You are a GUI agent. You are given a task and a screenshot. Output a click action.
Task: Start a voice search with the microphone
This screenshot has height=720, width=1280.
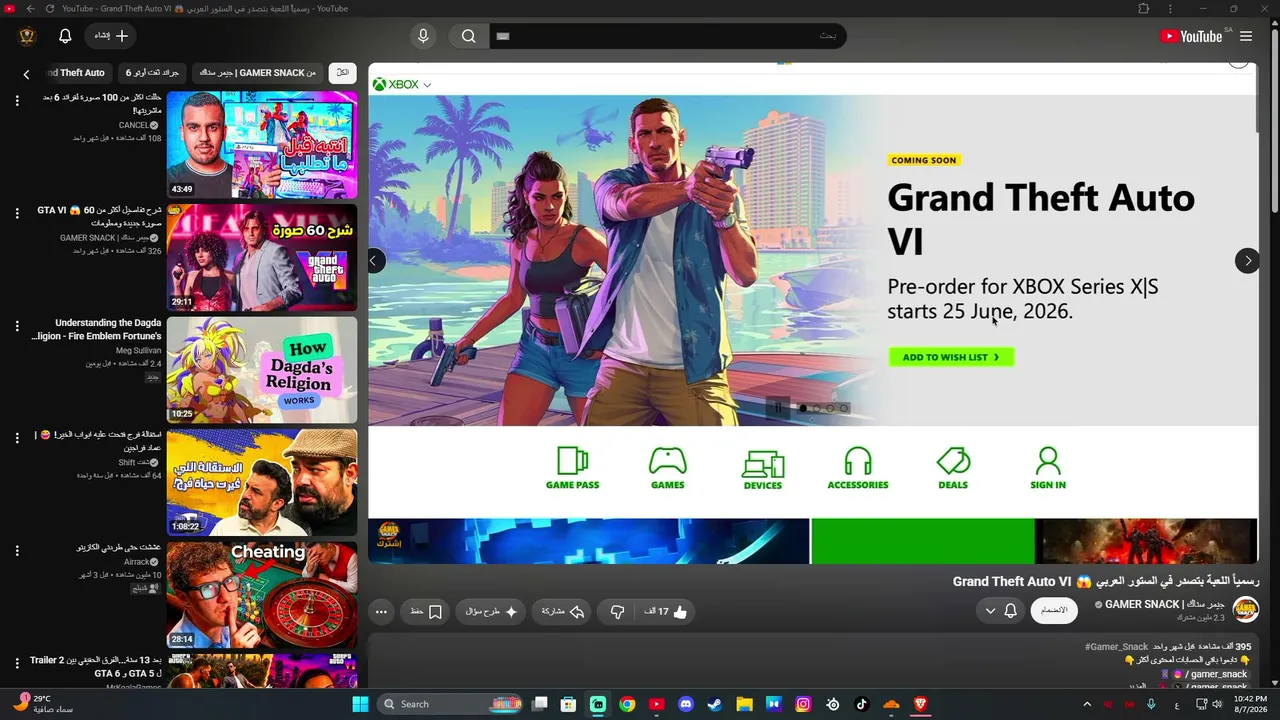pos(423,36)
